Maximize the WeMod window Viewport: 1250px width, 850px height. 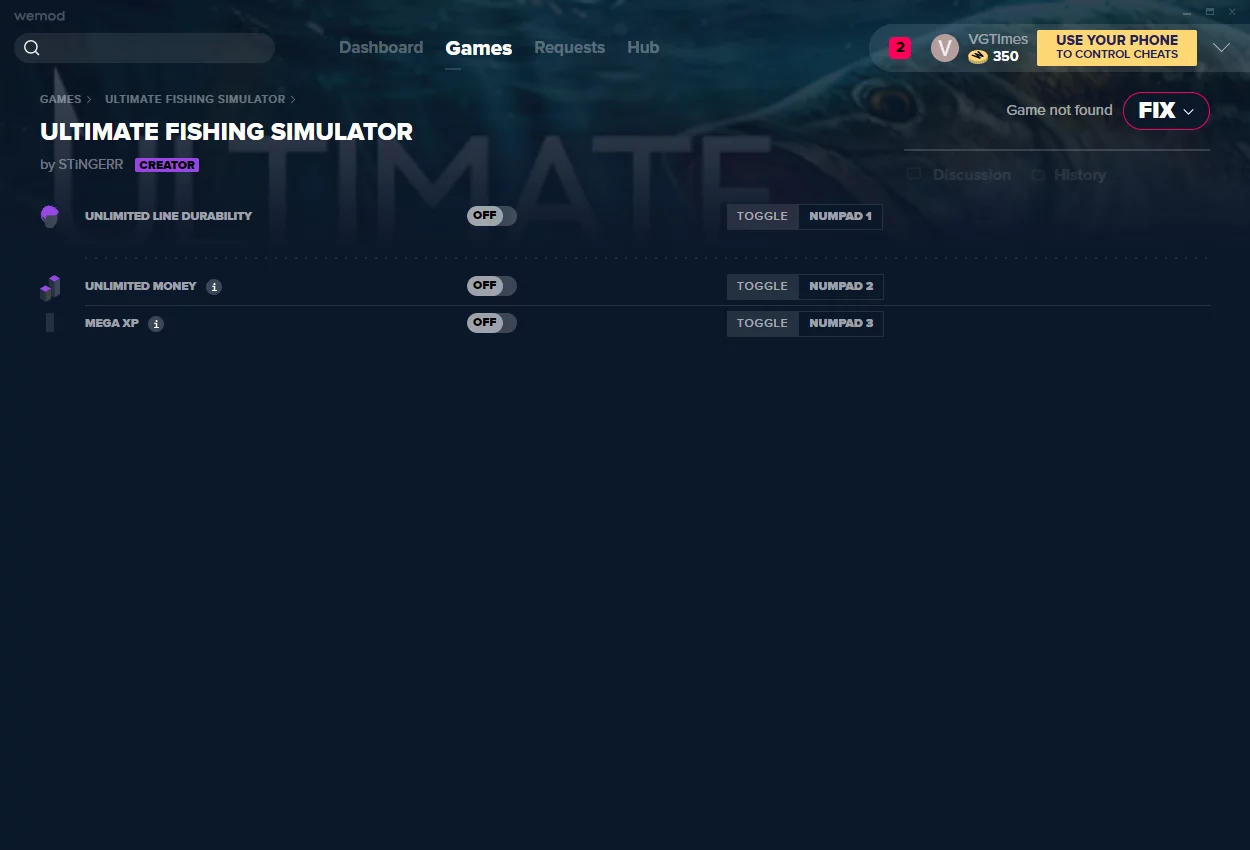click(1210, 12)
